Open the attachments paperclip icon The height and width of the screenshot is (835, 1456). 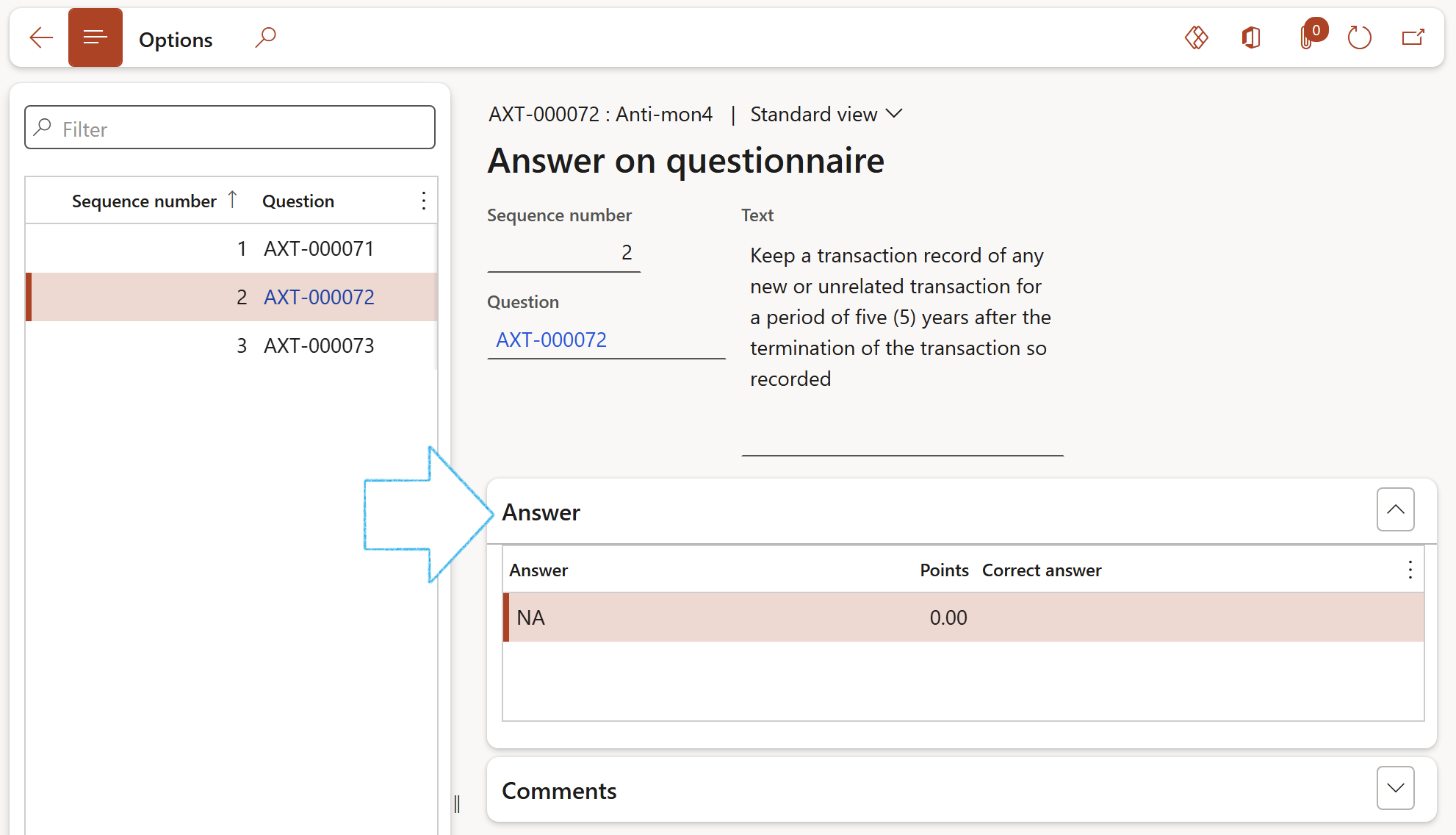(1307, 37)
